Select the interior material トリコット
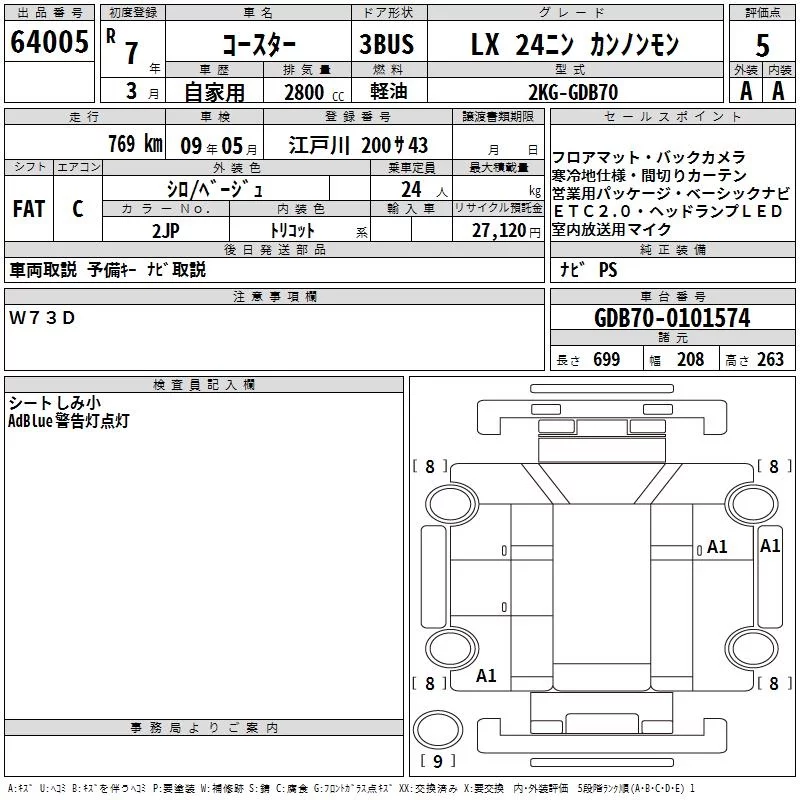Viewport: 800px width, 800px height. (x=292, y=231)
